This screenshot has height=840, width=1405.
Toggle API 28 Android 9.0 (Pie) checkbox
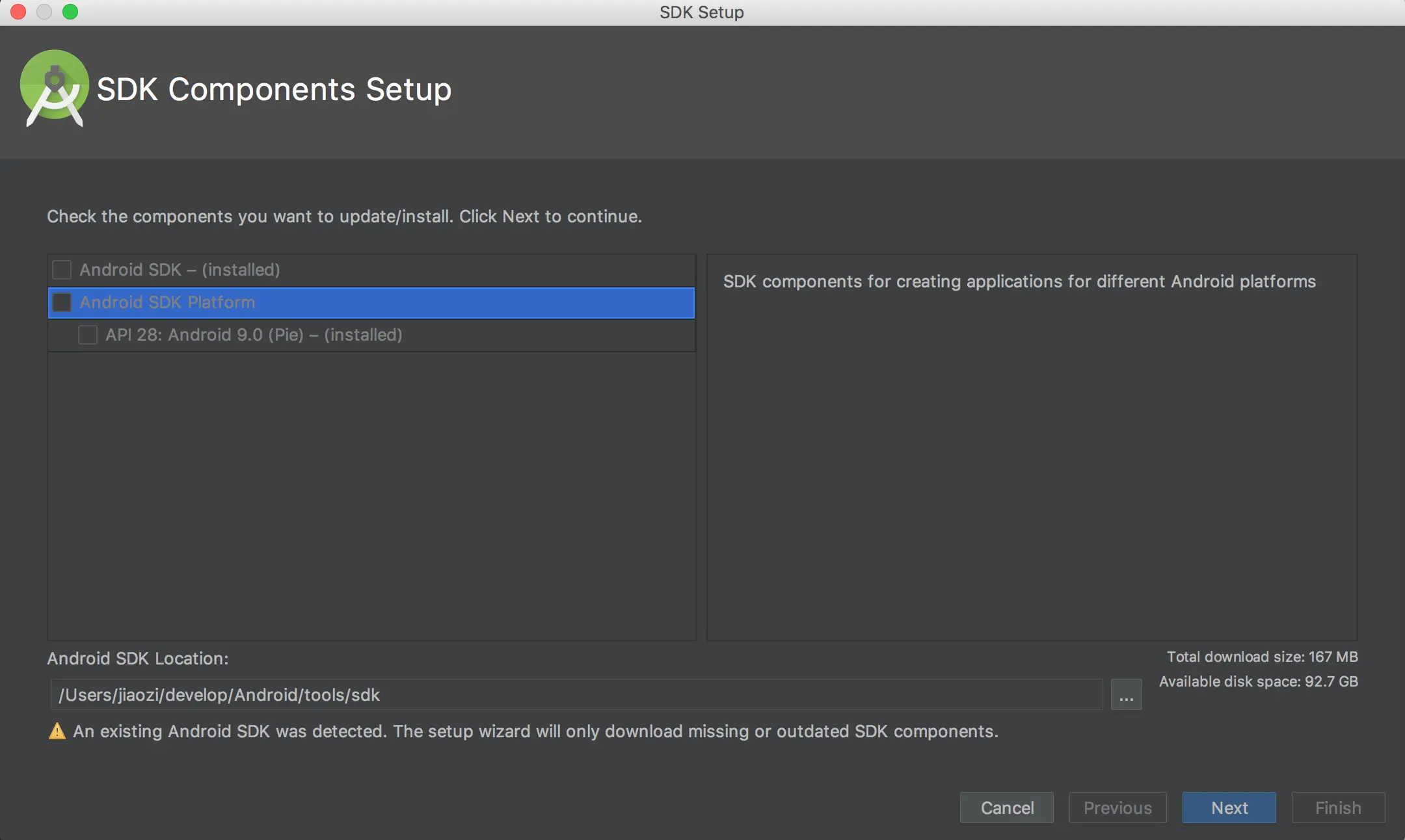pyautogui.click(x=88, y=335)
